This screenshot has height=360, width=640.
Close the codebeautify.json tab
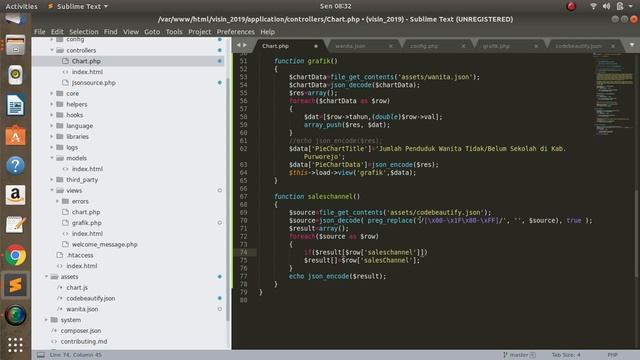pyautogui.click(x=613, y=46)
